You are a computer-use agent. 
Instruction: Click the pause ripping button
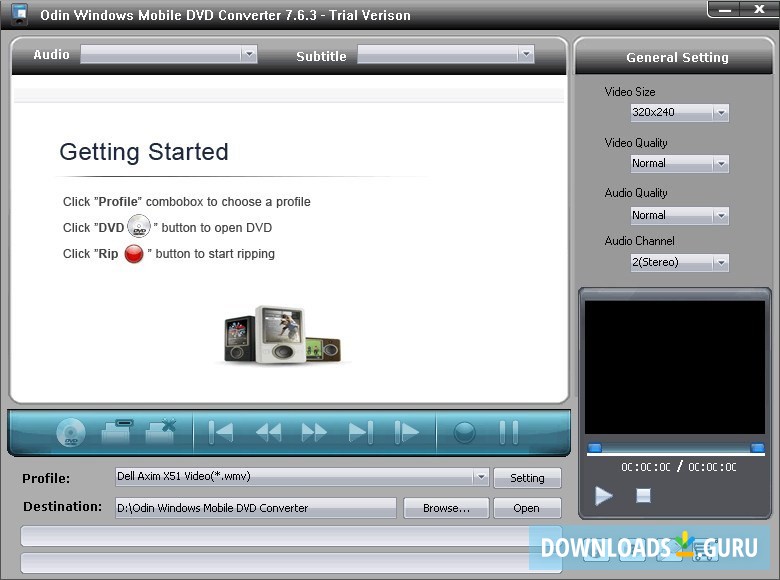[x=508, y=432]
